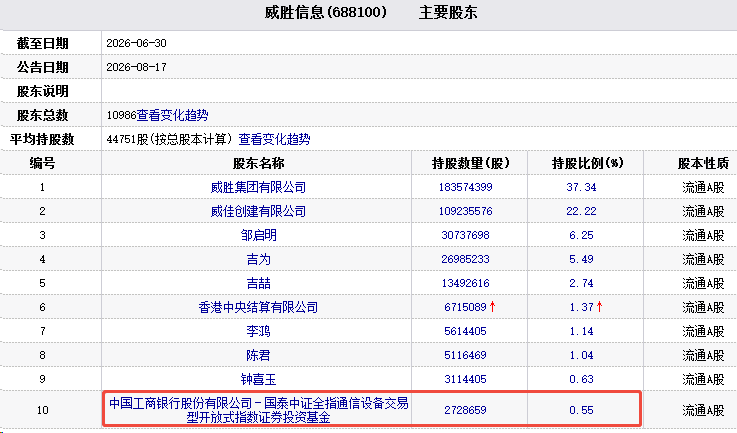
Task: Click holding ratio 1.37
Action: 581,307
